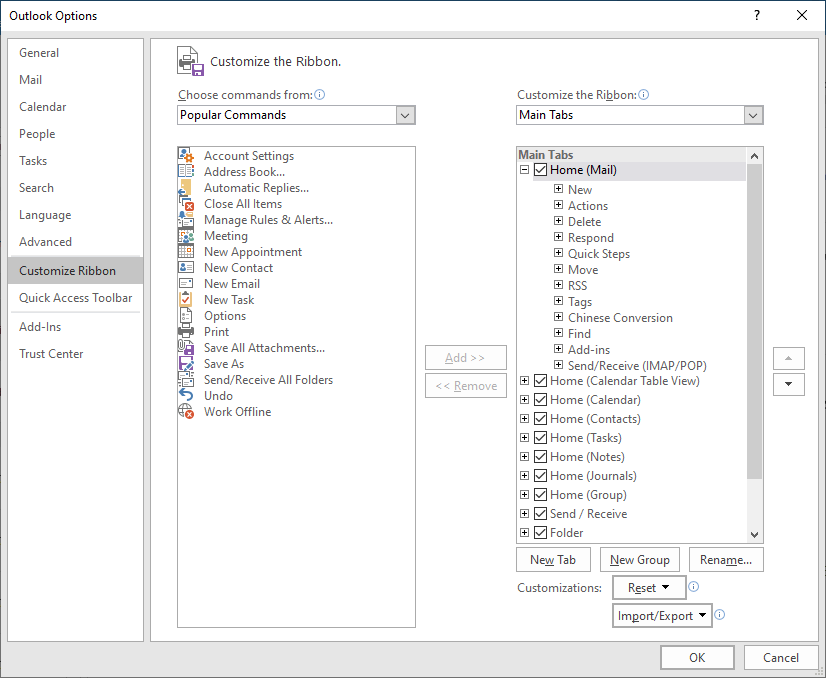Click the New Appointment calendar icon
The width and height of the screenshot is (826, 678).
(x=185, y=251)
